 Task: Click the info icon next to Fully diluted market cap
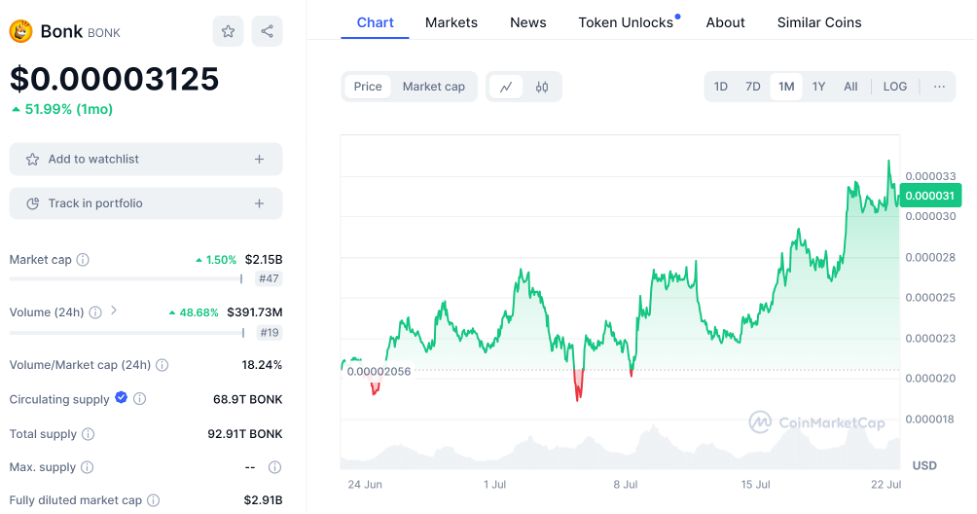(x=153, y=500)
